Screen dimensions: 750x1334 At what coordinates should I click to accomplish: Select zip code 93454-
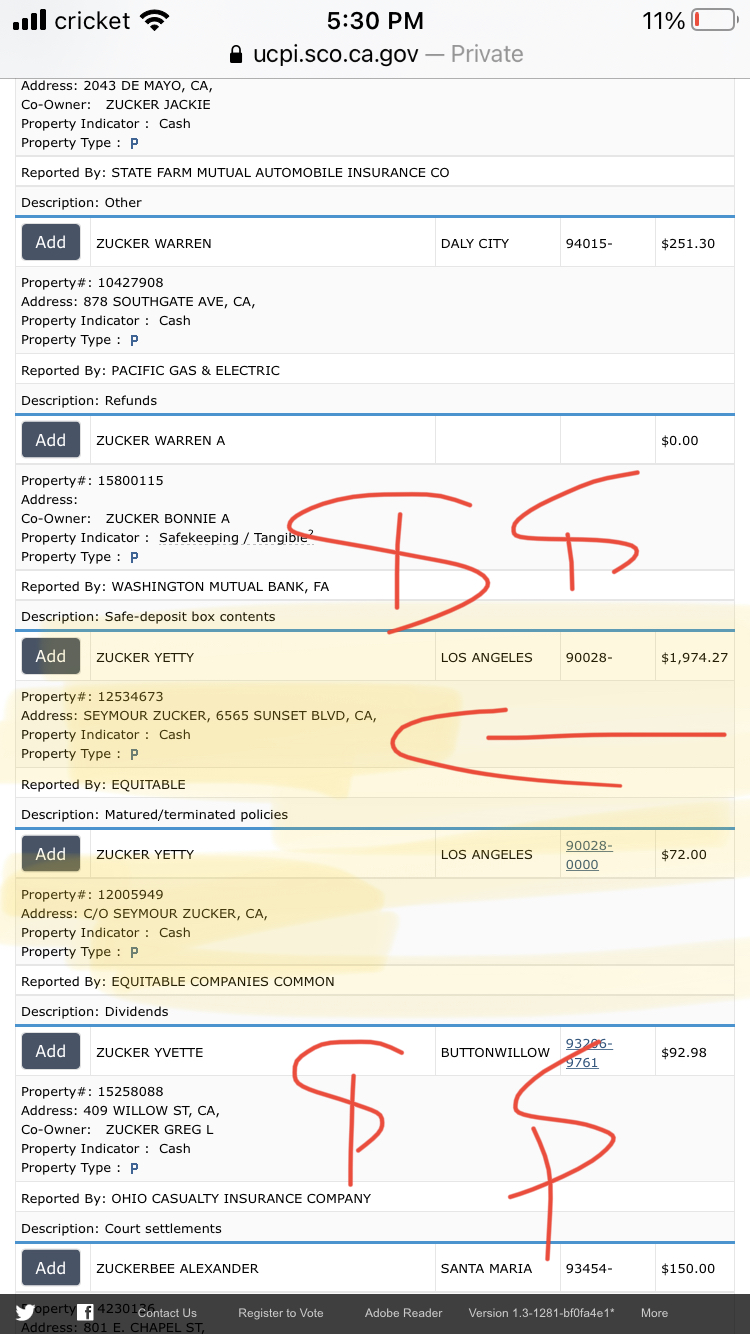[x=589, y=1269]
